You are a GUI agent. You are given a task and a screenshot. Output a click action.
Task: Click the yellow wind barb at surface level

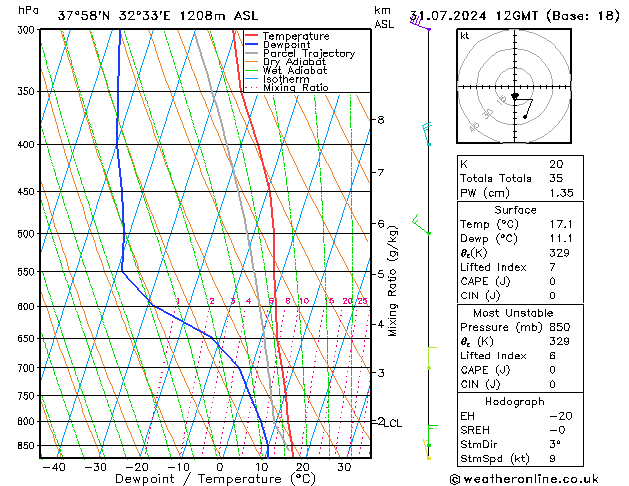pyautogui.click(x=427, y=450)
